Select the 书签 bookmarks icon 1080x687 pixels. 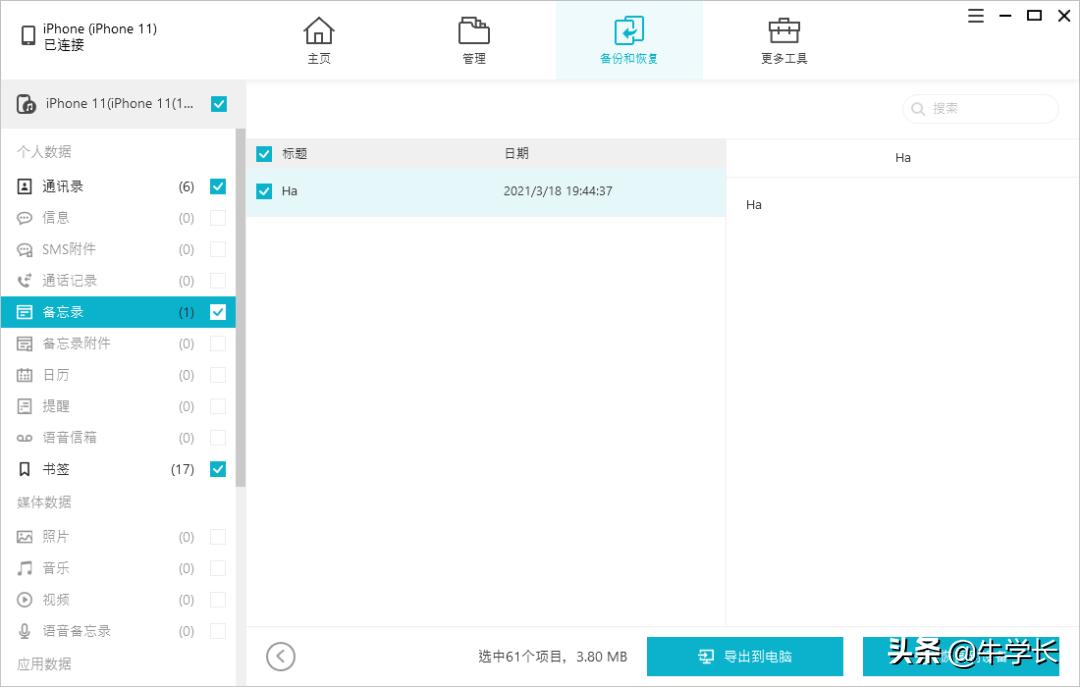pyautogui.click(x=24, y=468)
